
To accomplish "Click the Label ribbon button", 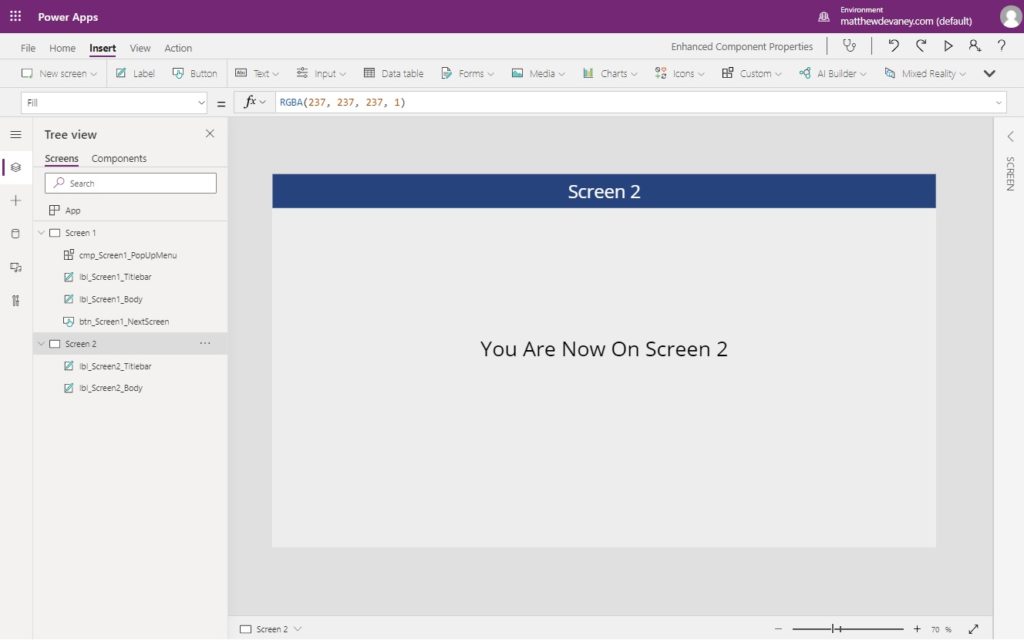I will click(134, 72).
